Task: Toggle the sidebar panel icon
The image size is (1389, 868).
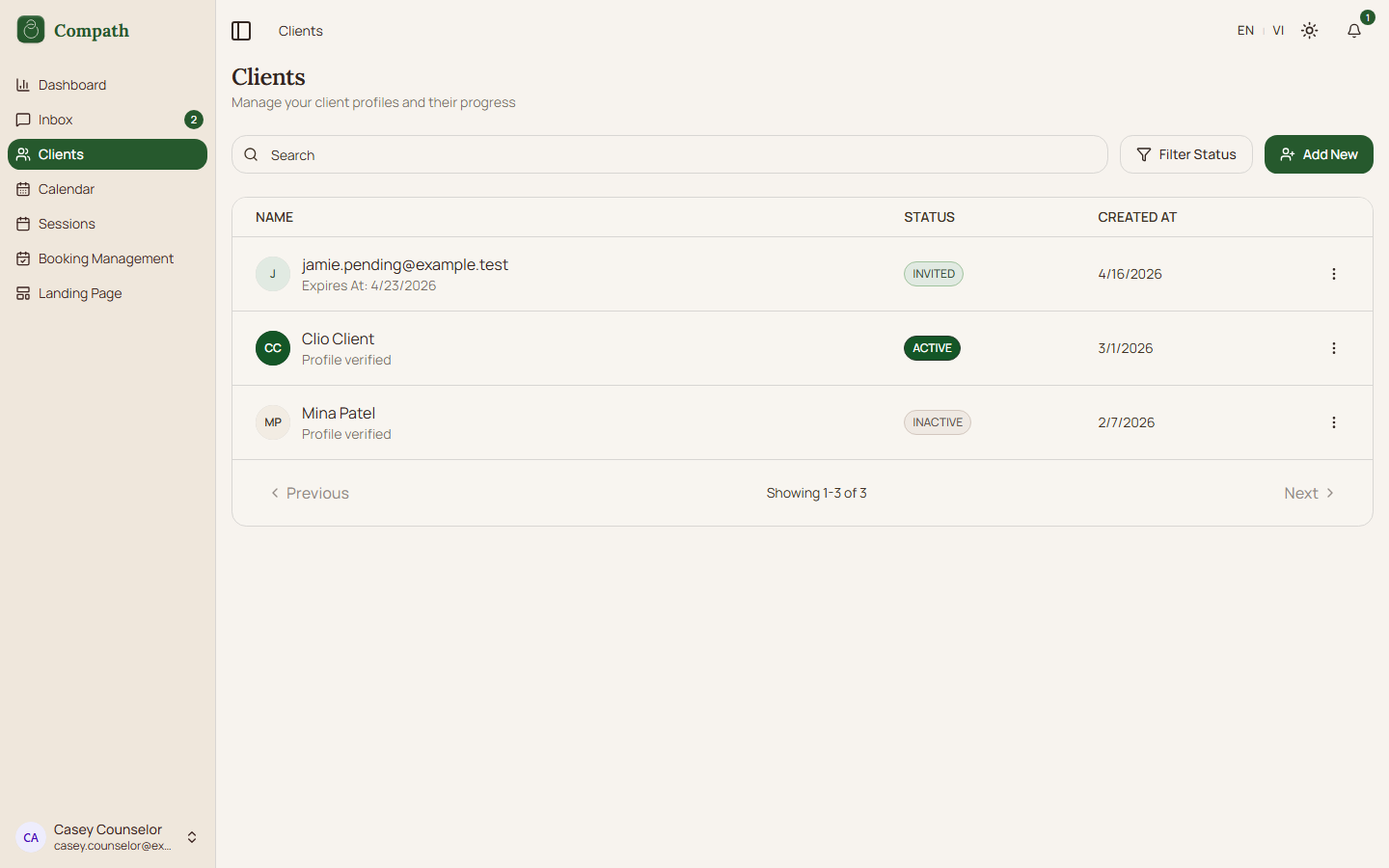Action: point(241,31)
